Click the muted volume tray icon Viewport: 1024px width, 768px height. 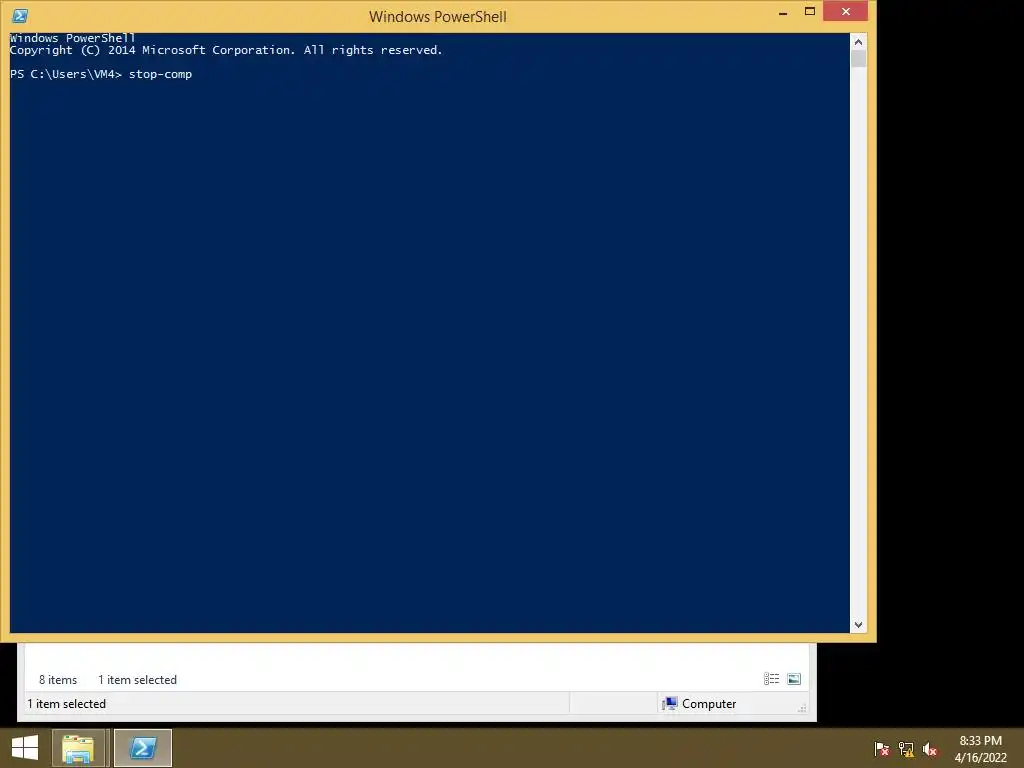point(930,749)
